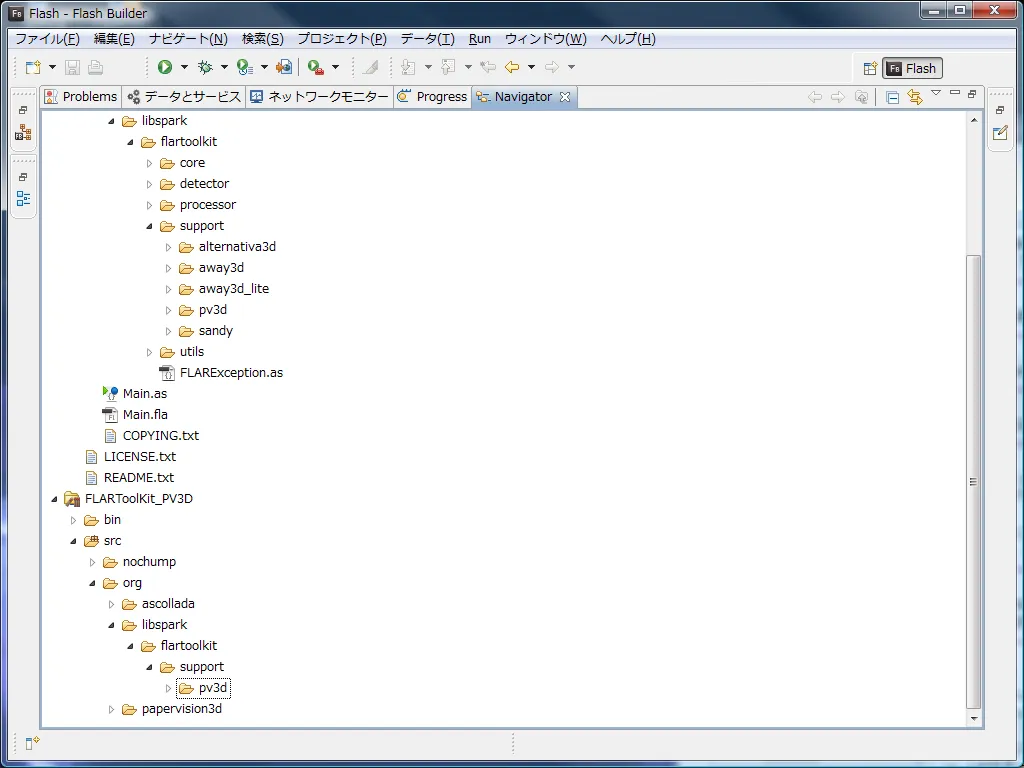1024x768 pixels.
Task: Collapse All in Navigator toolbar
Action: (x=892, y=97)
